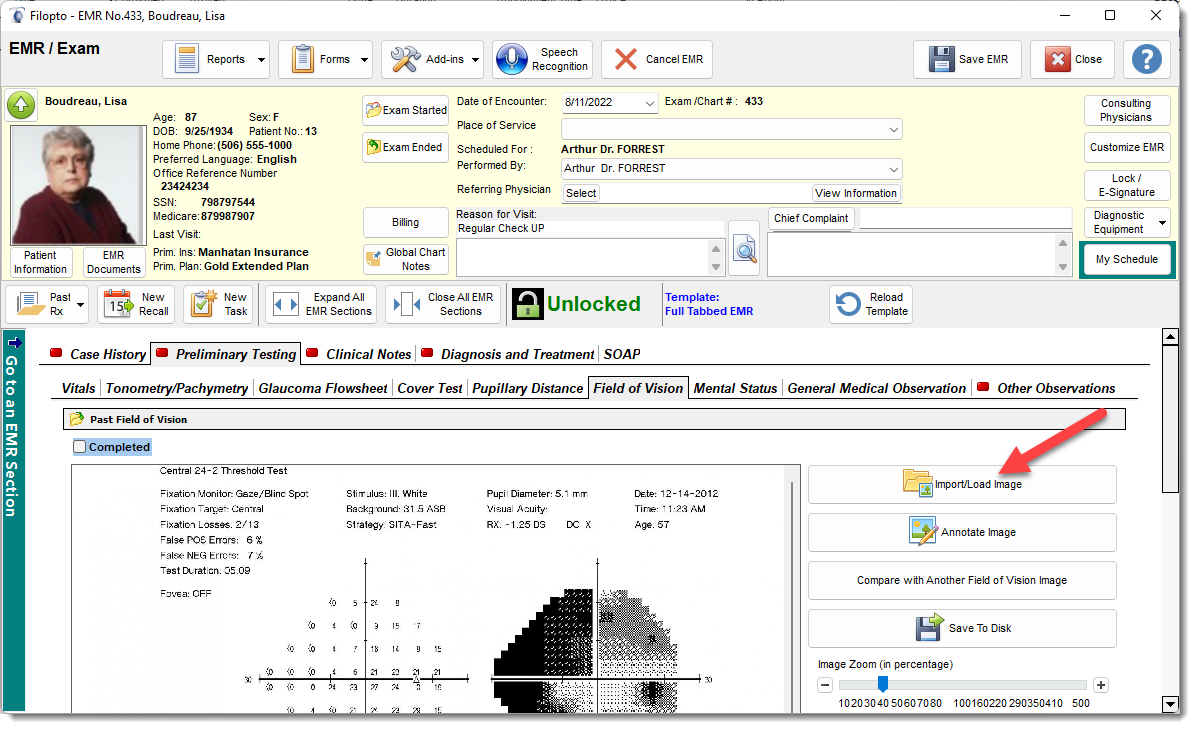Open the Date of Encounter dropdown
This screenshot has height=729, width=1195.
[x=649, y=103]
